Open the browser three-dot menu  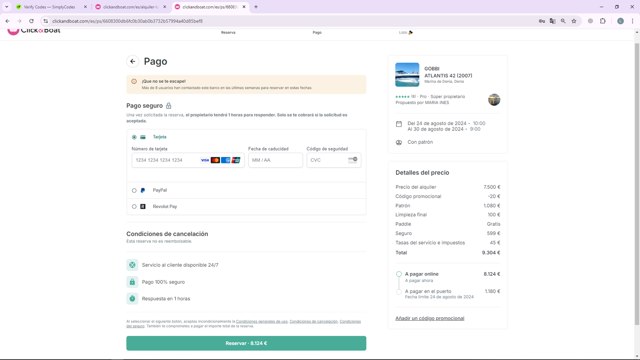pos(632,21)
